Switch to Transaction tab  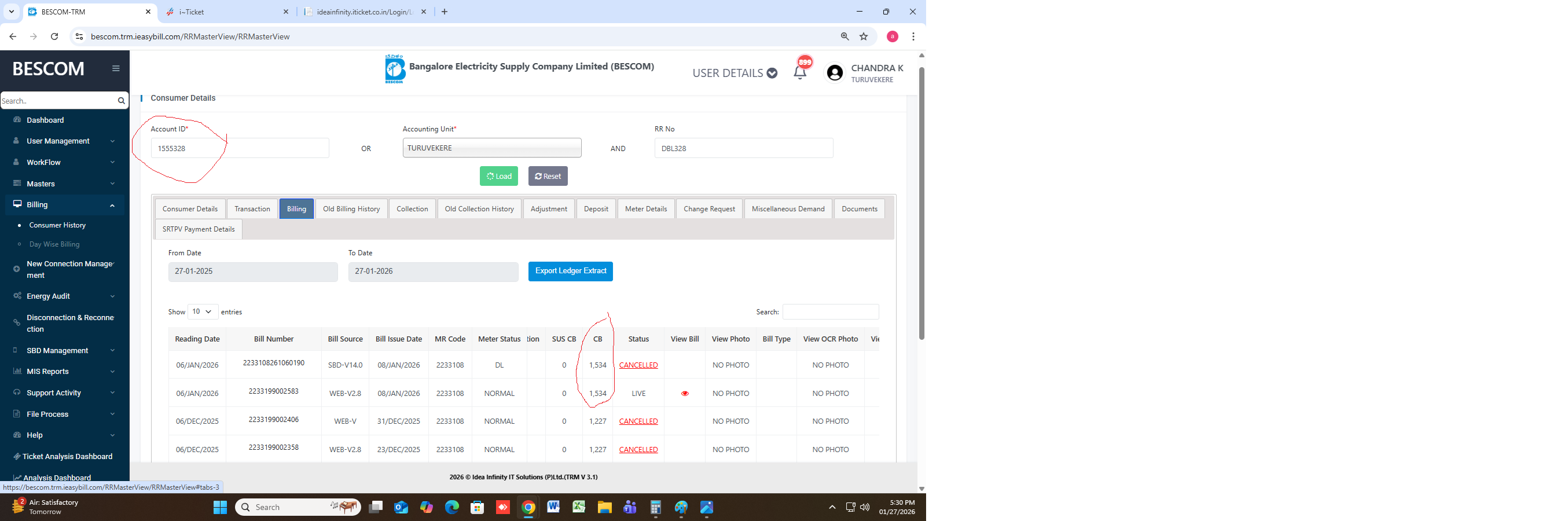(x=252, y=209)
